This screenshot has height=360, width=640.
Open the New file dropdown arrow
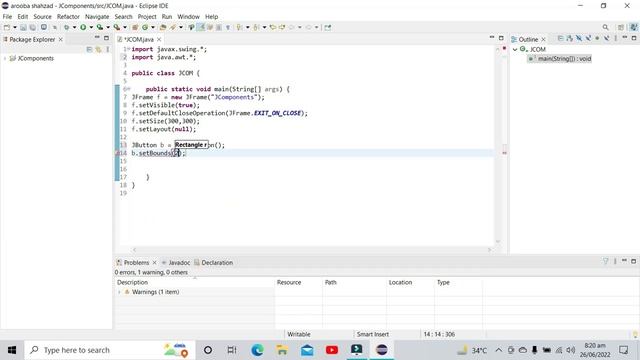tap(15, 27)
